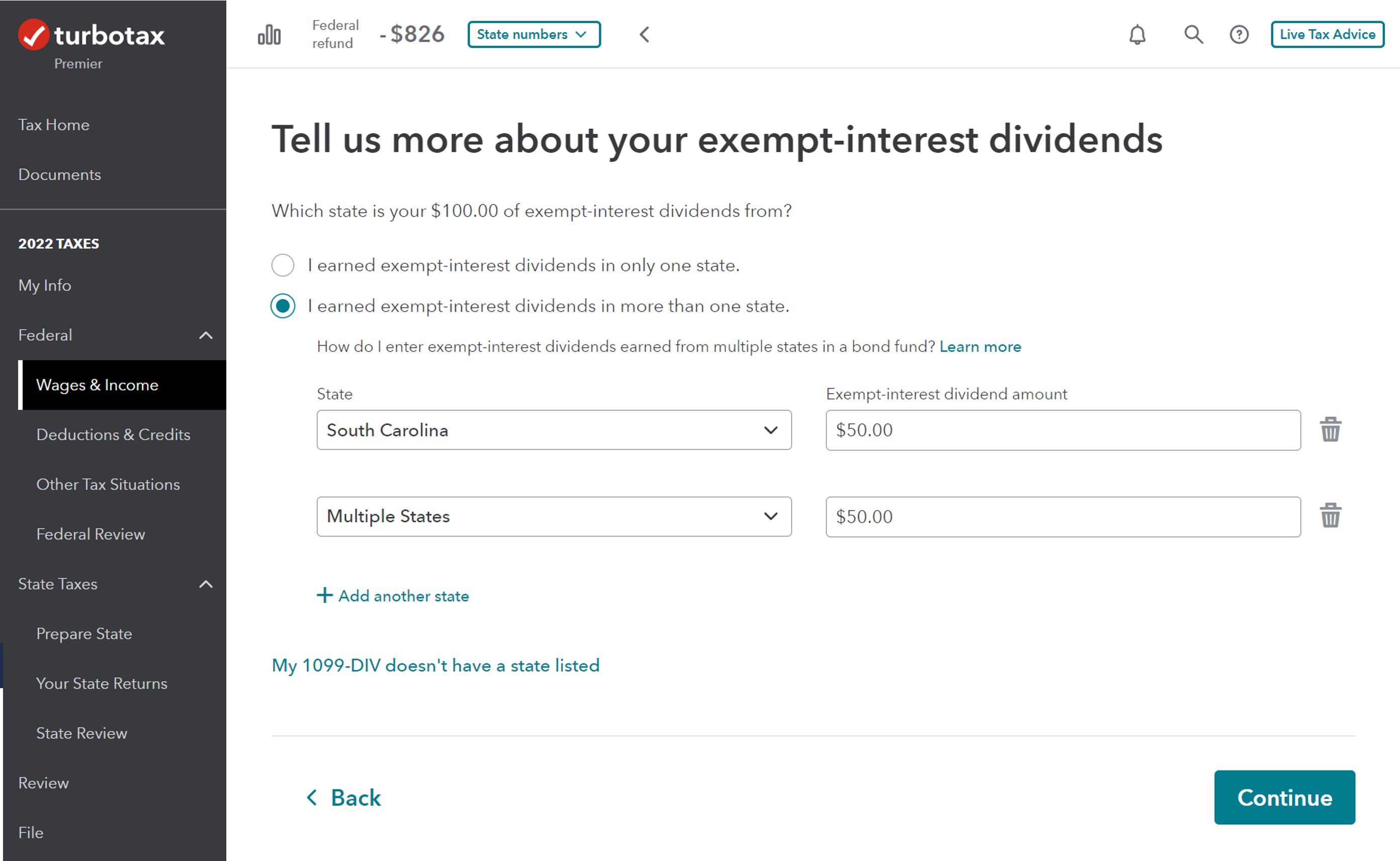
Task: Collapse the State Taxes sidebar section
Action: coord(206,584)
